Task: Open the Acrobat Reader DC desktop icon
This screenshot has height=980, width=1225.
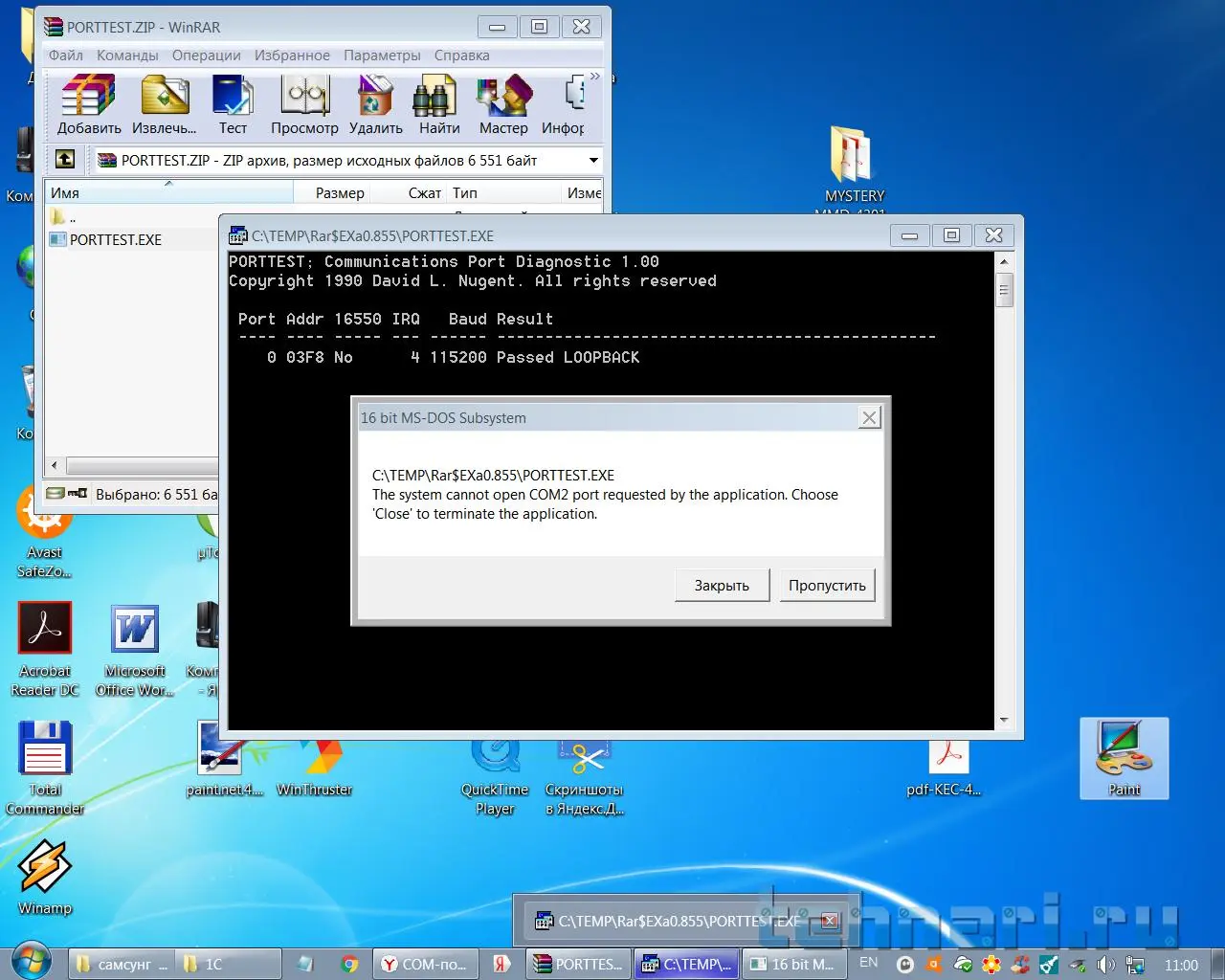Action: [x=45, y=649]
